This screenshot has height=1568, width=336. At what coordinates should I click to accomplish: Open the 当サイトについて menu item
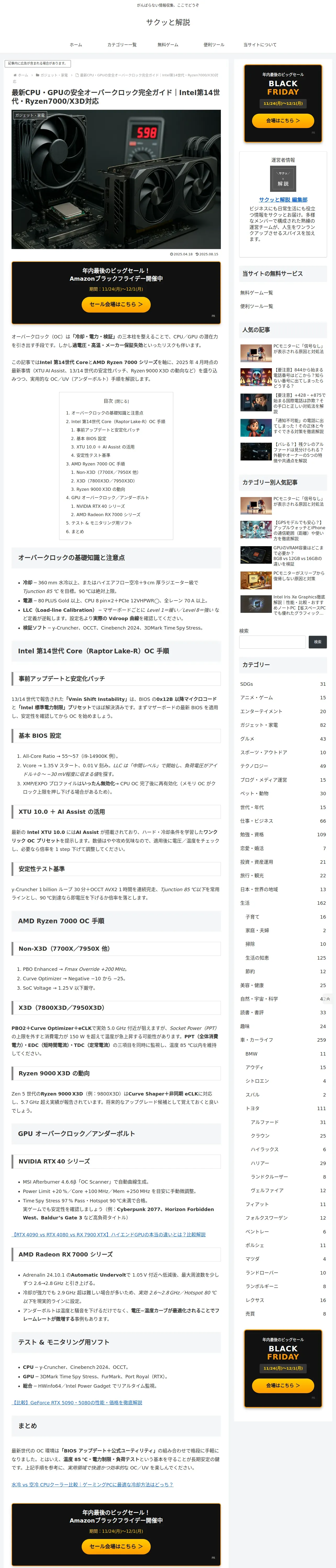point(260,44)
